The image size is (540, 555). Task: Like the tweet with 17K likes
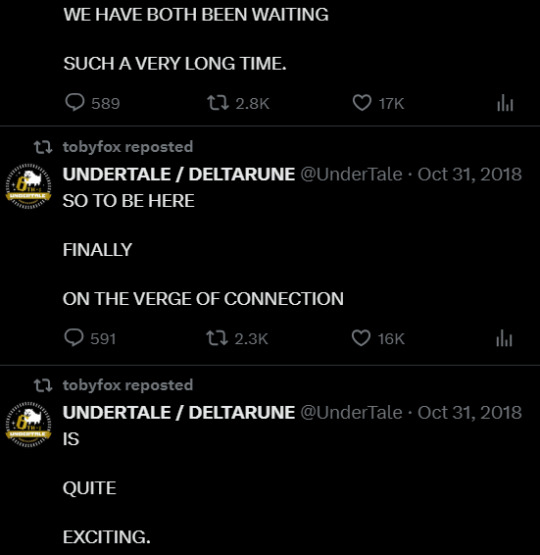pyautogui.click(x=378, y=103)
